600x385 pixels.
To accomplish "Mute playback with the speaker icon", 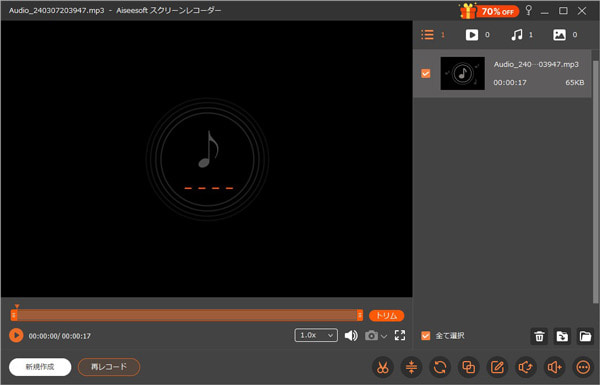I will 351,336.
